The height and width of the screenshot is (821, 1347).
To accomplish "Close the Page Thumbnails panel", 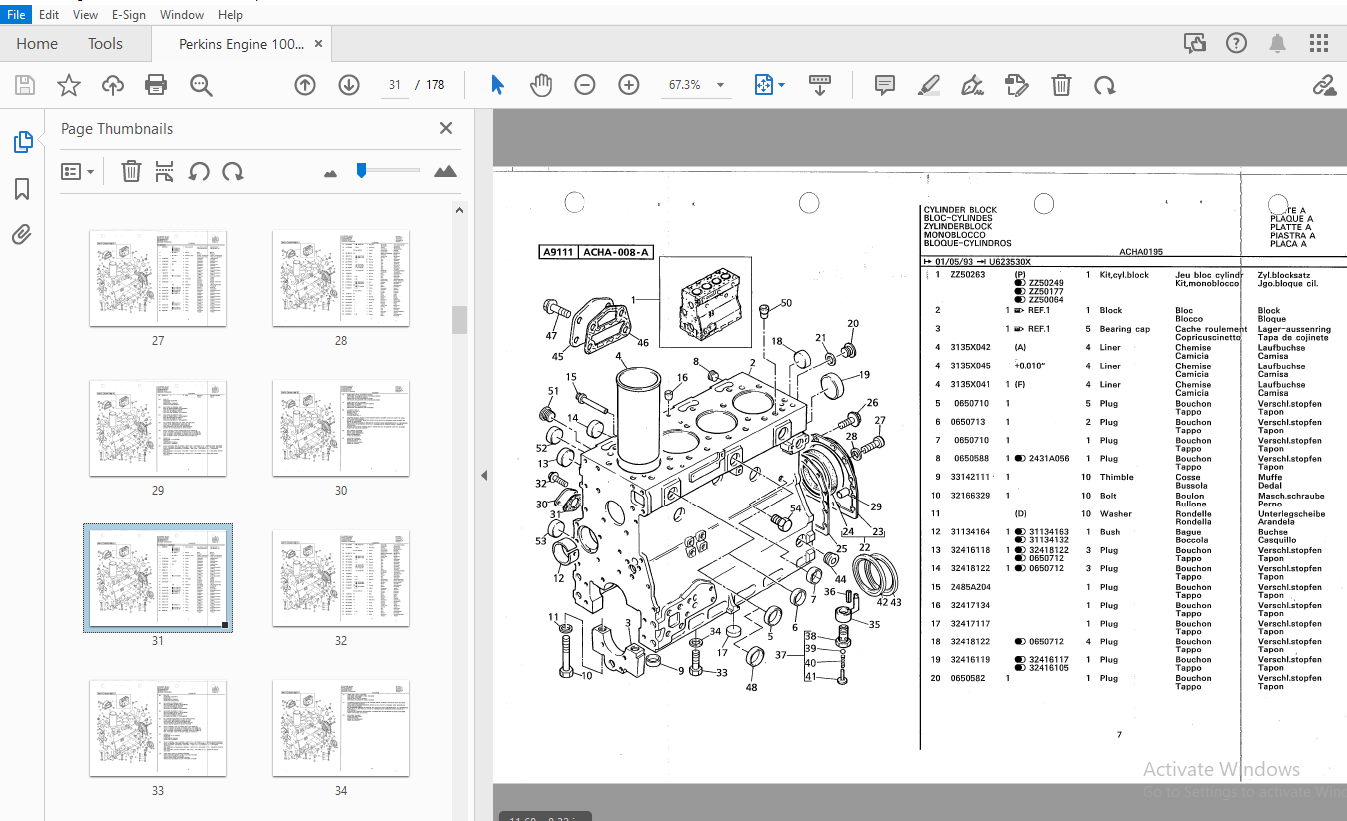I will tap(446, 128).
